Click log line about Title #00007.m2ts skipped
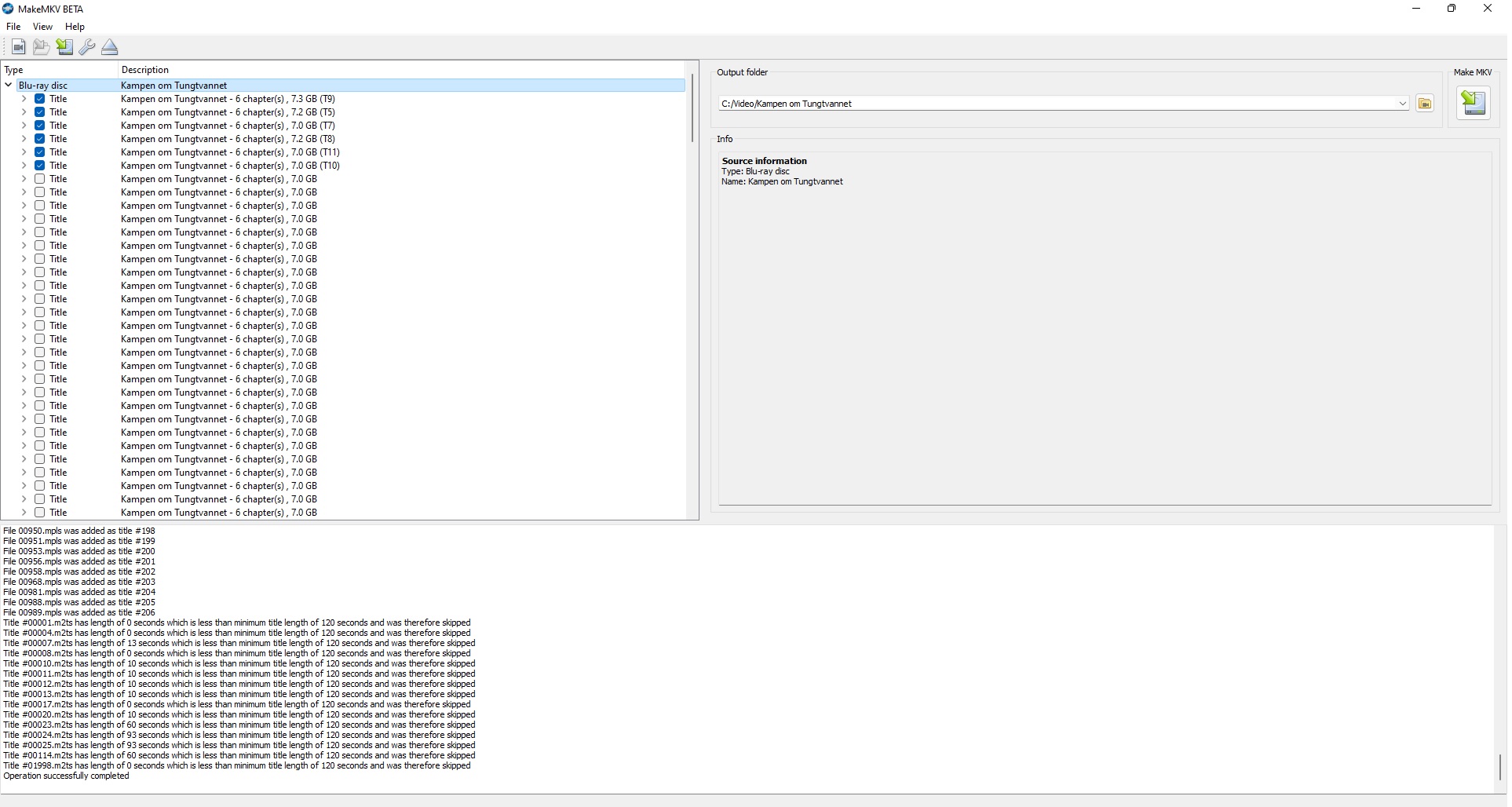Viewport: 1512px width, 807px height. pos(239,644)
